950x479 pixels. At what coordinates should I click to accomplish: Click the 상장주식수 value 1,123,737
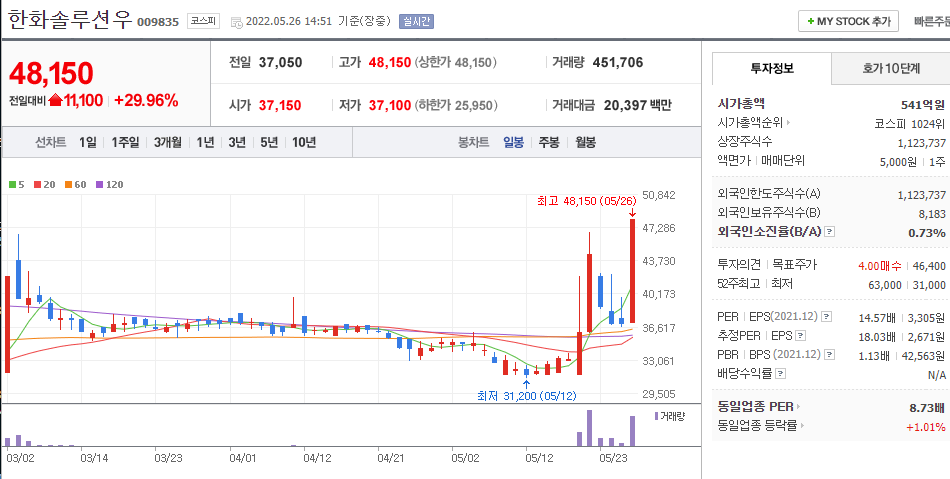point(922,142)
